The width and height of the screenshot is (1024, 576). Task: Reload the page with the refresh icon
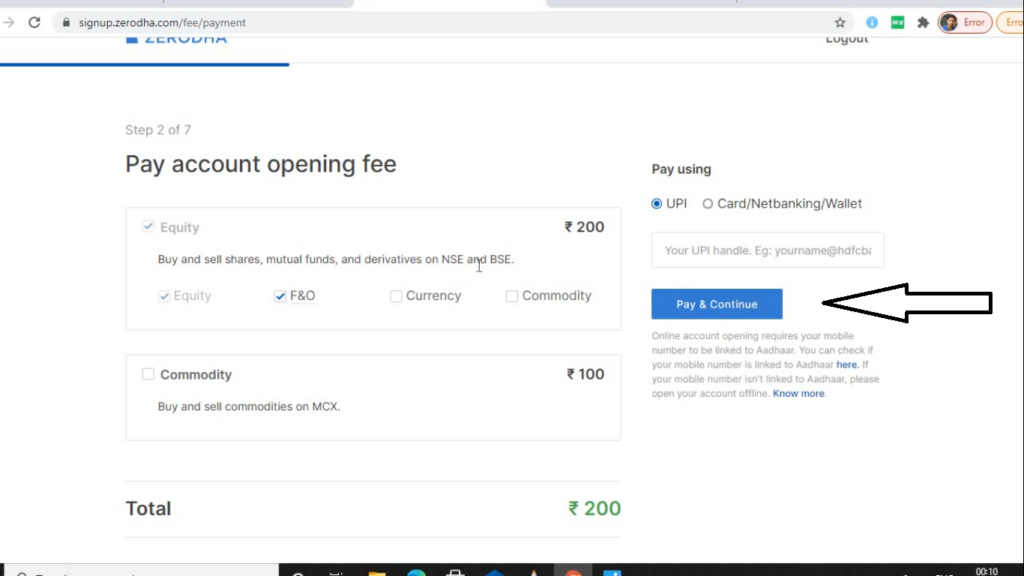(35, 22)
